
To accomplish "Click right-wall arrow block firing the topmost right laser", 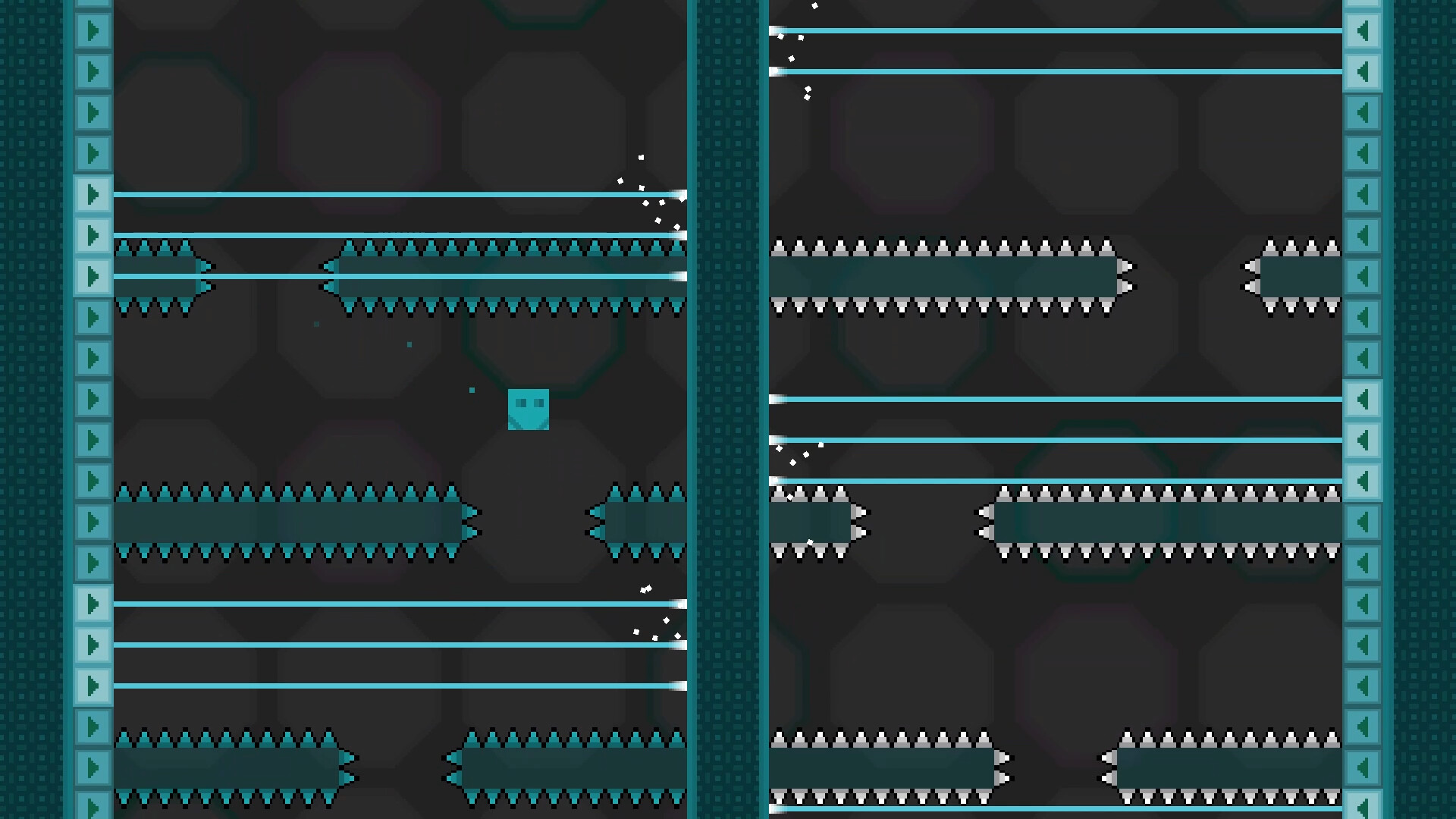I will pyautogui.click(x=1363, y=31).
